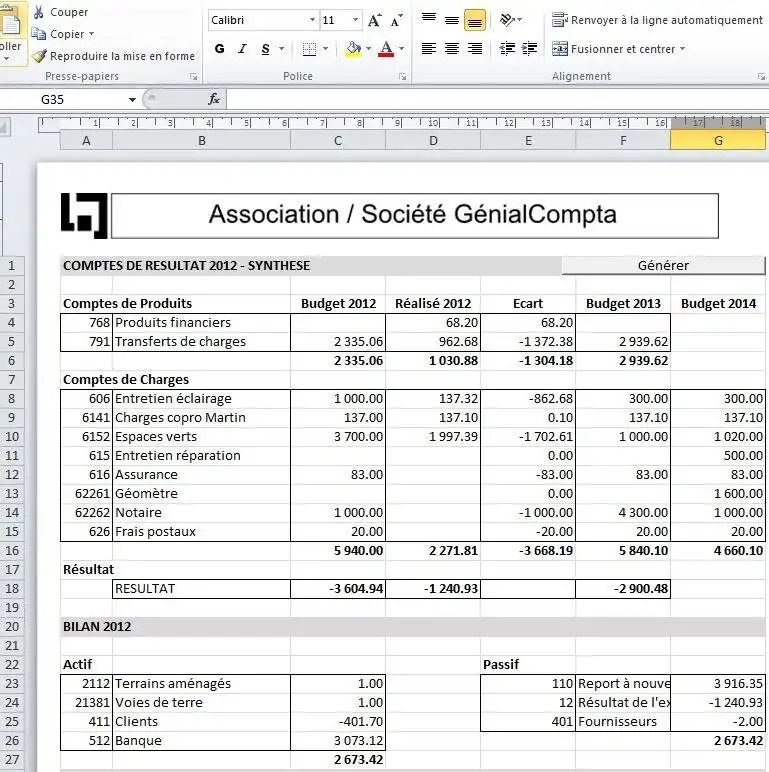Click the "RESULTAT" label cell
Image resolution: width=769 pixels, height=772 pixels.
201,589
